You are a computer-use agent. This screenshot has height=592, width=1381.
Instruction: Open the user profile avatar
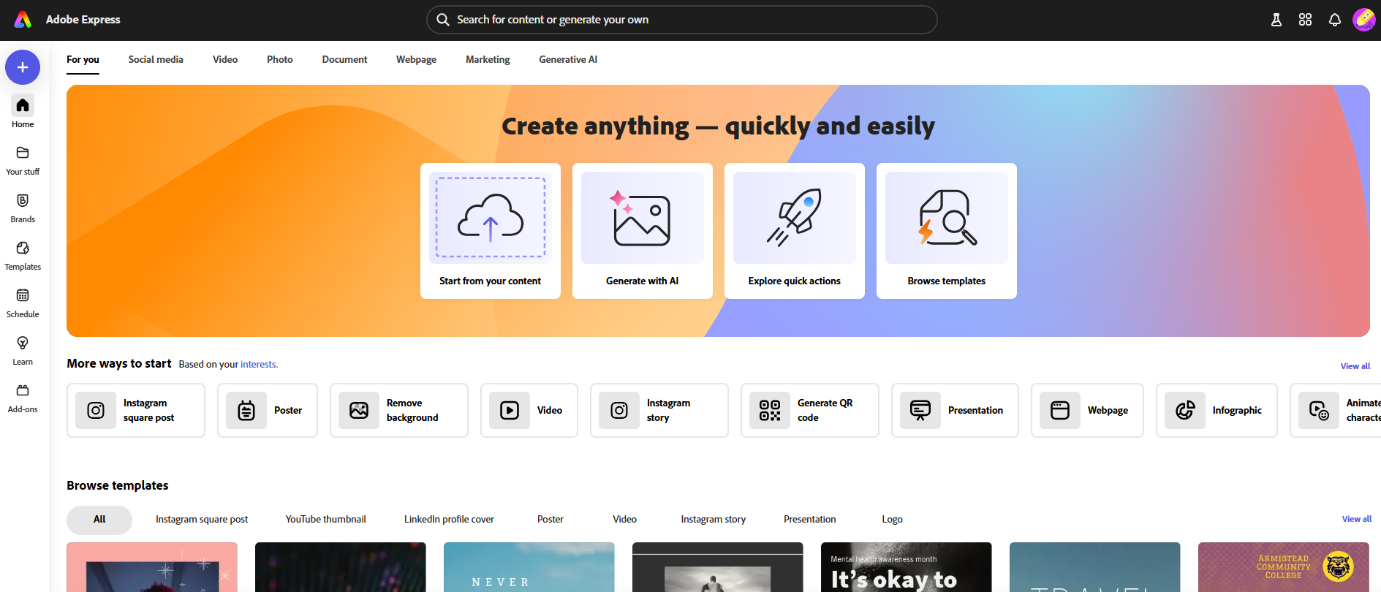click(x=1364, y=20)
